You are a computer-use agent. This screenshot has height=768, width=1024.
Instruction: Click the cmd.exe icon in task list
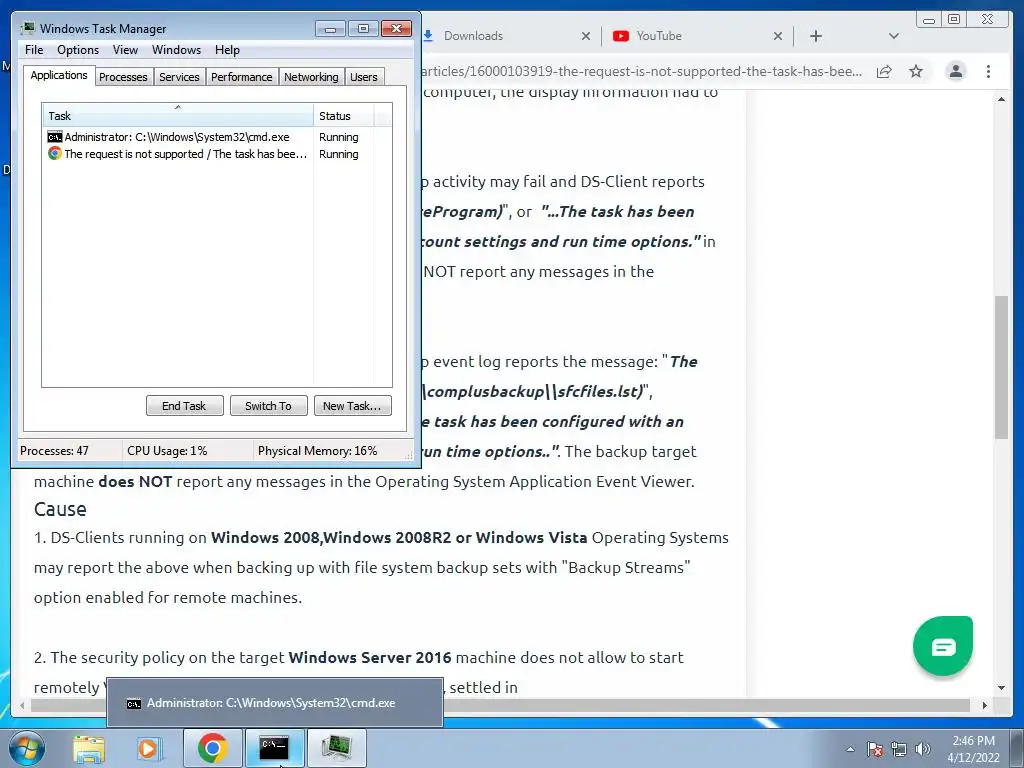coord(55,137)
